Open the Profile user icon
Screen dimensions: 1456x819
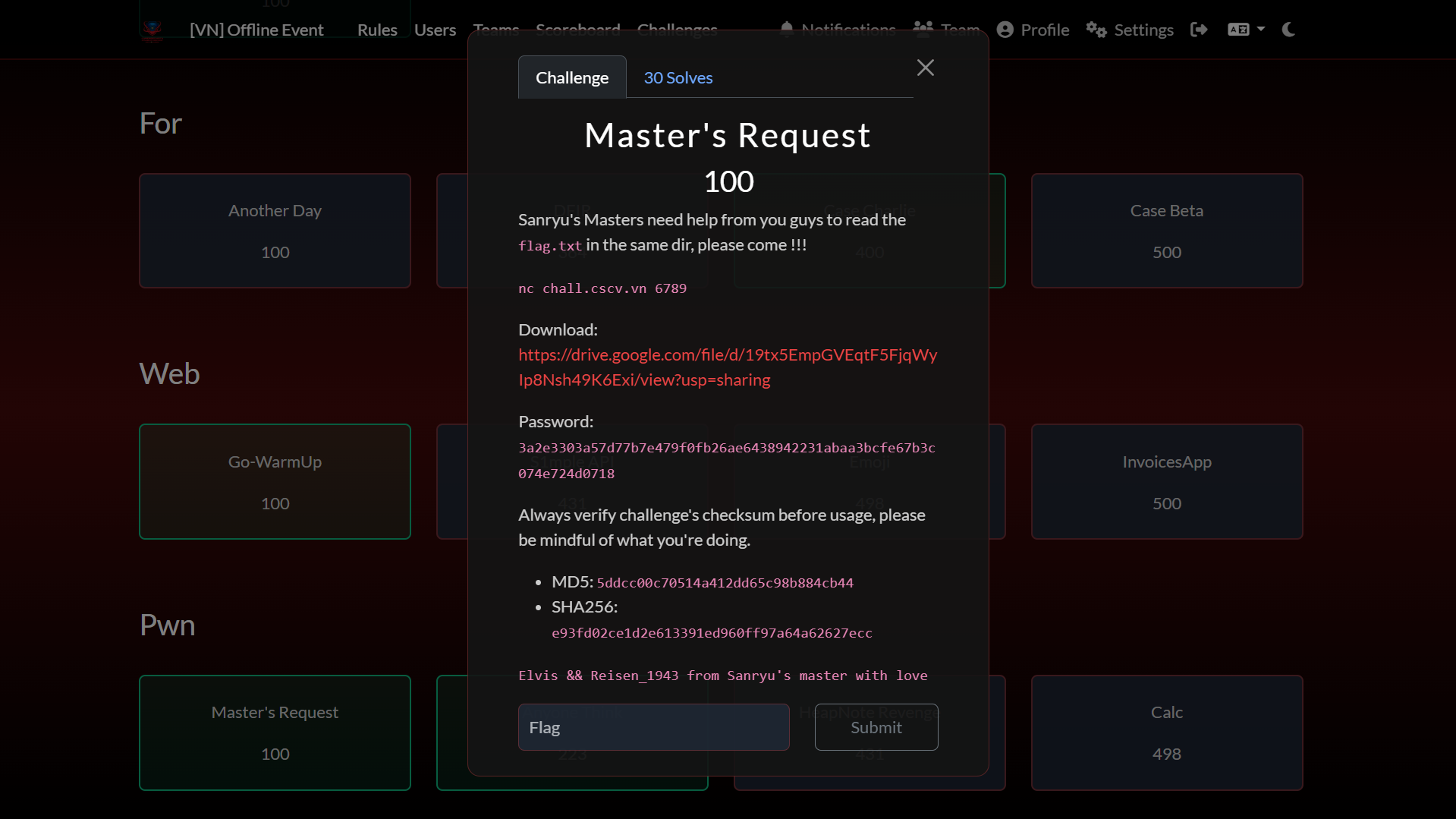[x=1005, y=30]
